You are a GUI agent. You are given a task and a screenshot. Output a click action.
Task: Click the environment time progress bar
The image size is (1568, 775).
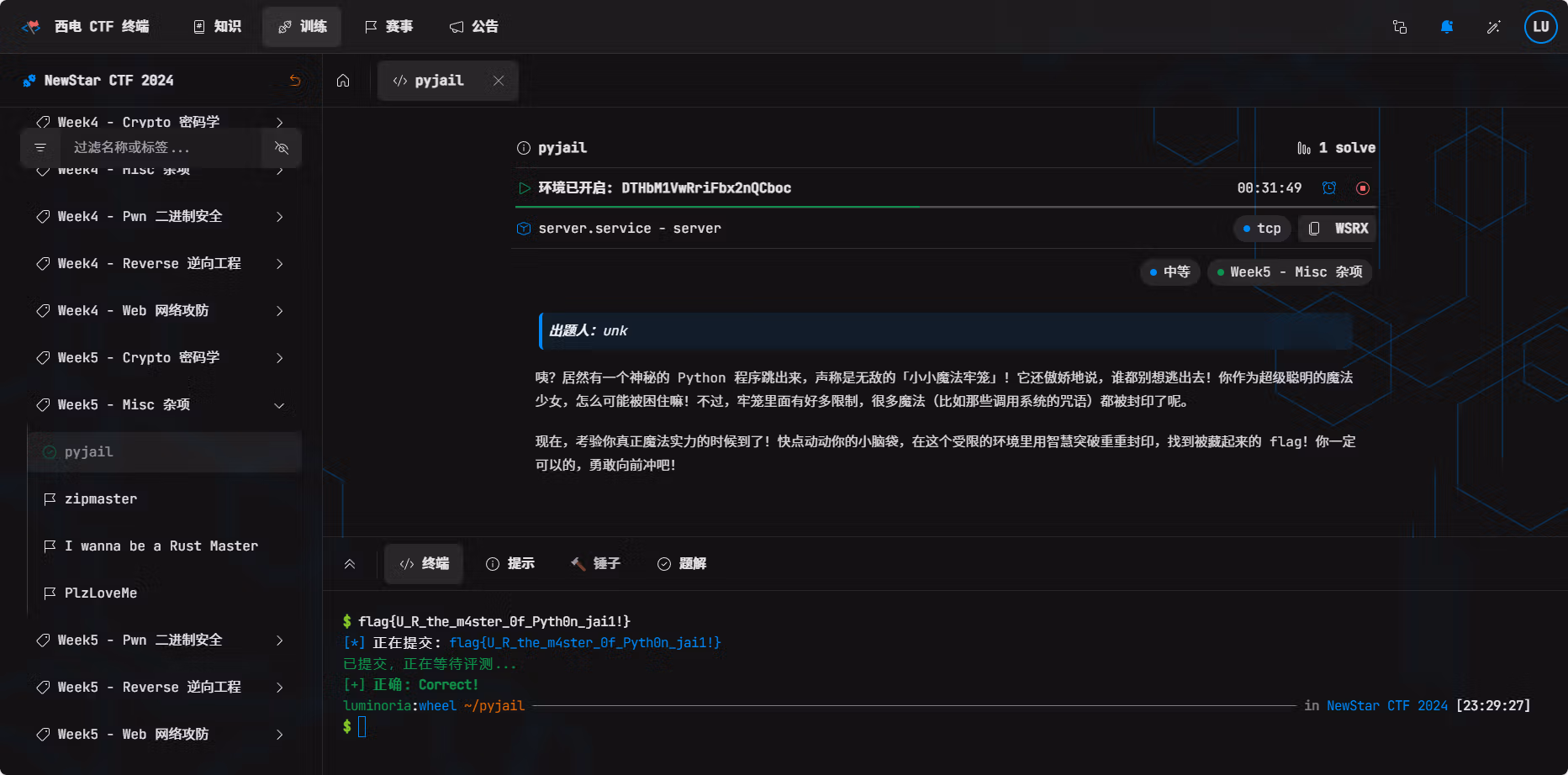point(946,207)
